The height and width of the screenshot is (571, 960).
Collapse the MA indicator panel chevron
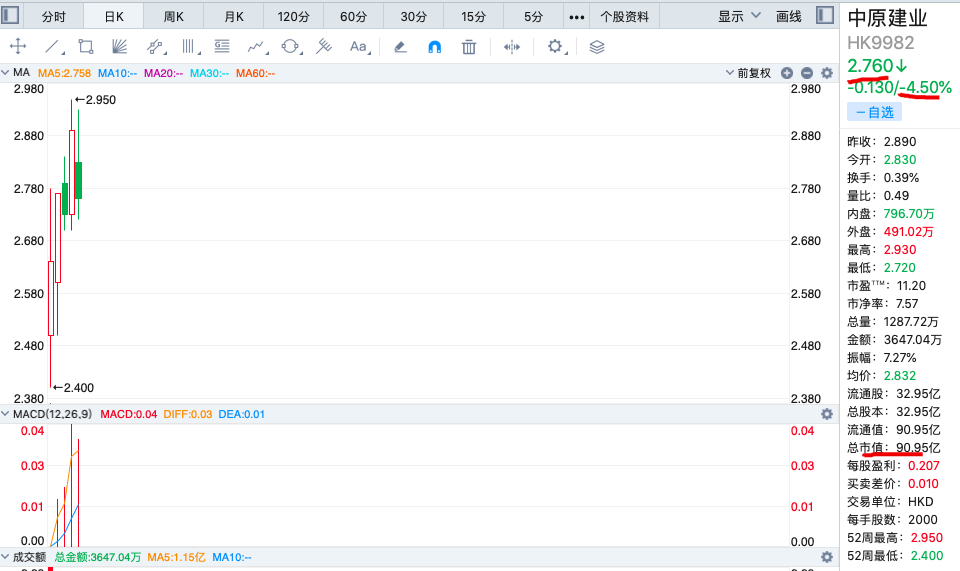[x=6, y=73]
